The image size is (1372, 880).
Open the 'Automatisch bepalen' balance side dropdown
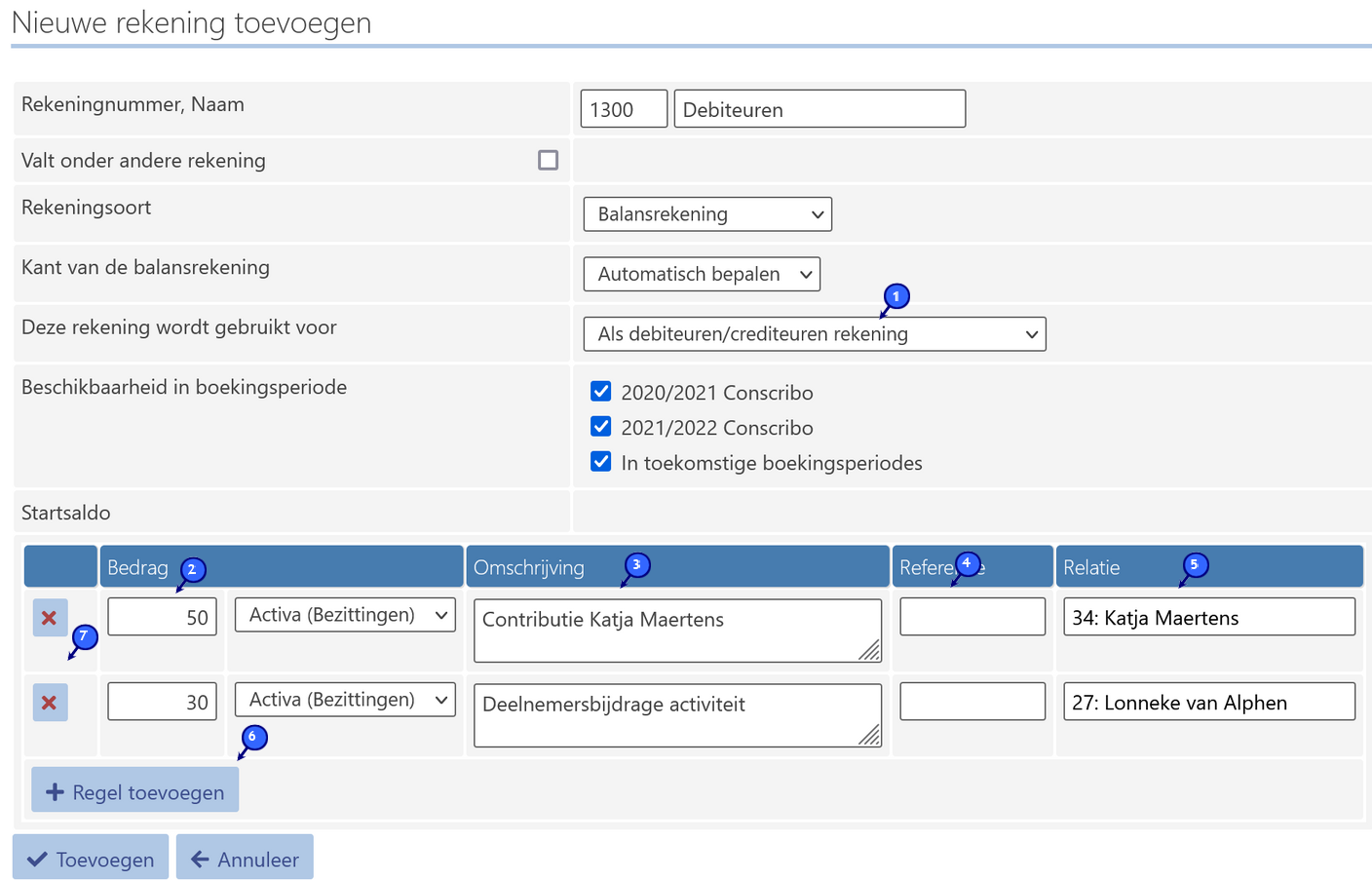(702, 274)
